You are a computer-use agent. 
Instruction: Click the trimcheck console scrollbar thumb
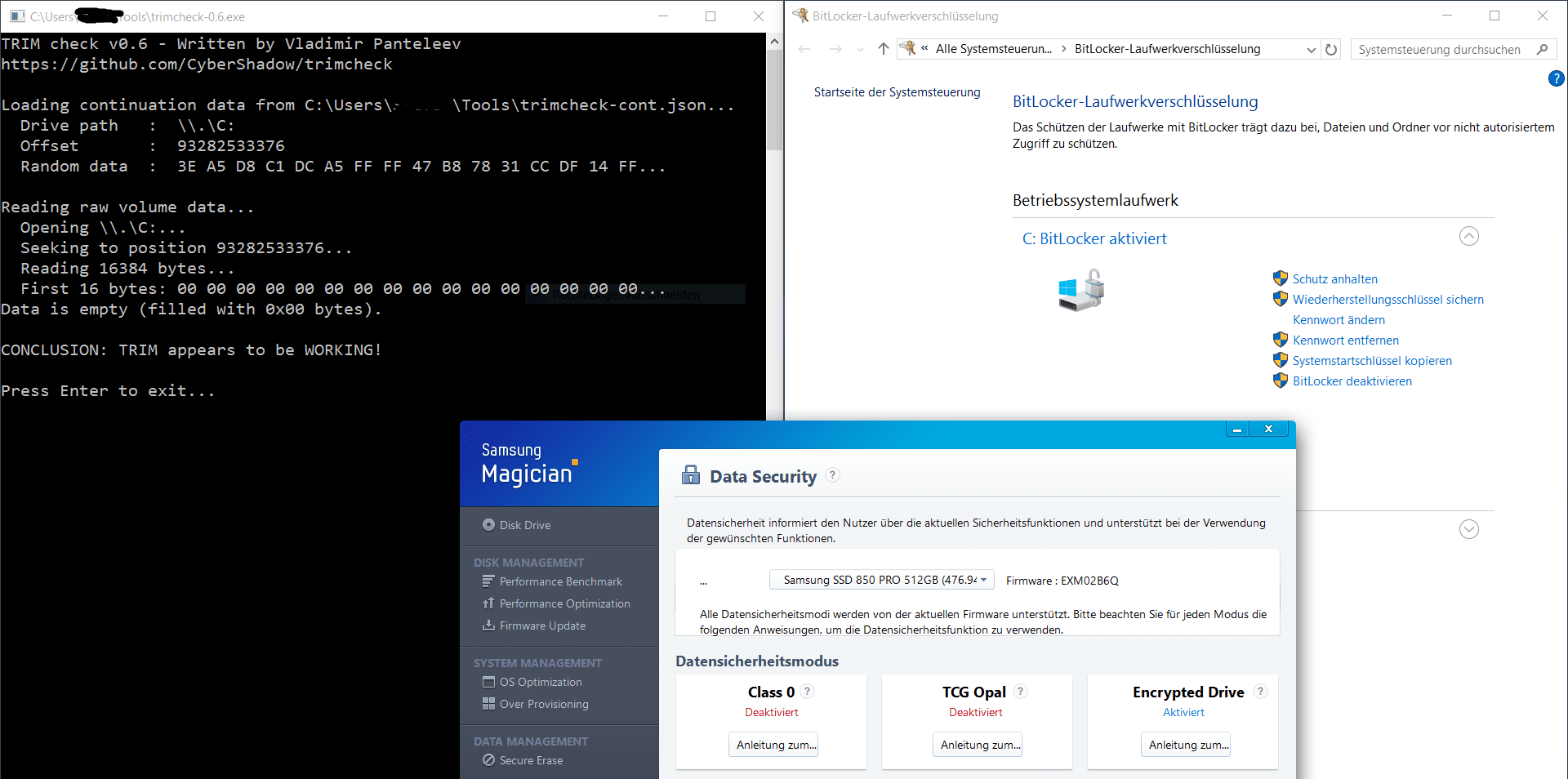[774, 100]
